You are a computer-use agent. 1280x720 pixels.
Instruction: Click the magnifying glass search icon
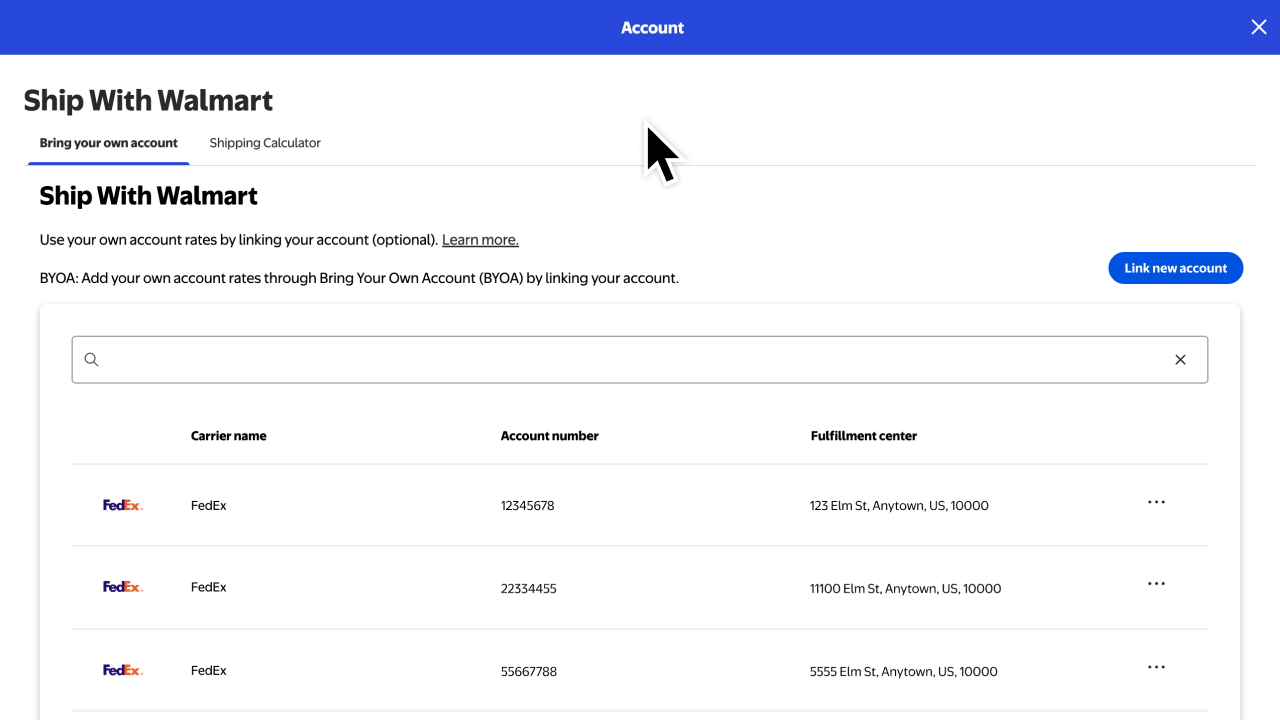coord(91,359)
